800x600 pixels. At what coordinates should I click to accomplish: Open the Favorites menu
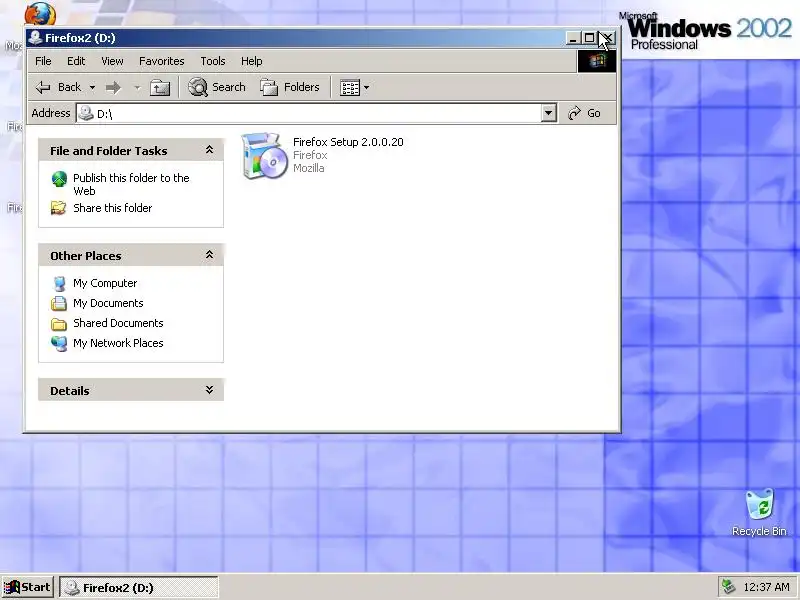pos(162,61)
